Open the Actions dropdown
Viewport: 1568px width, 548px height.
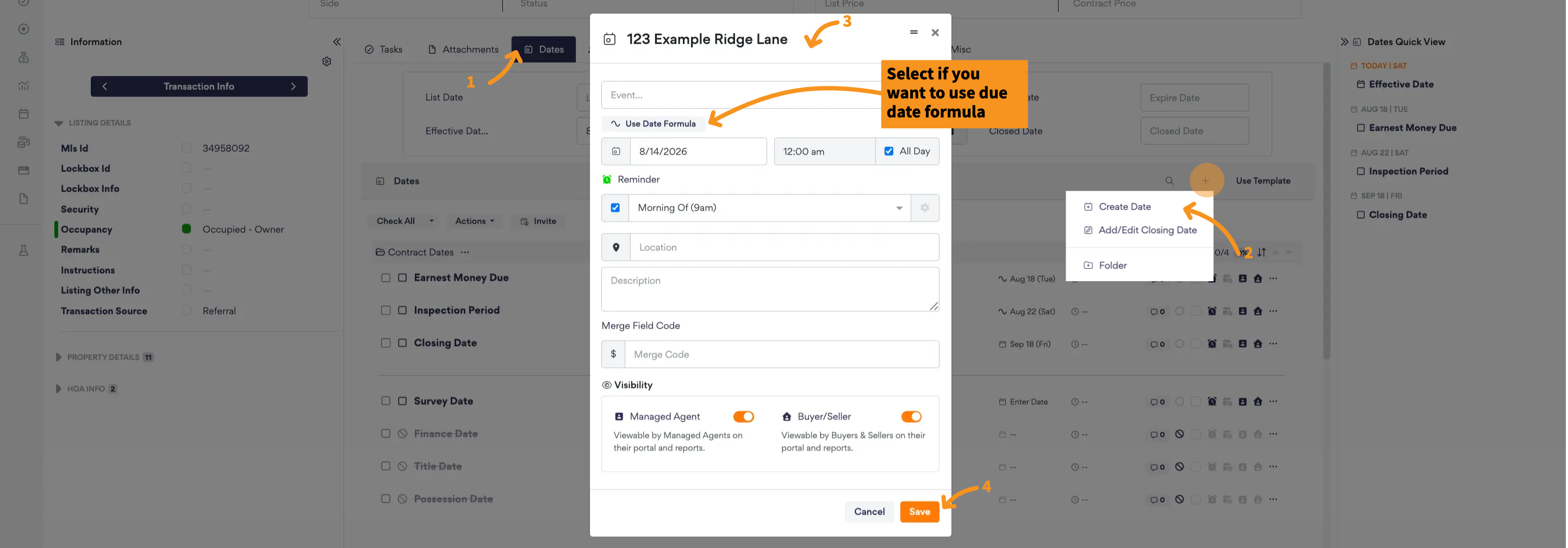tap(475, 221)
